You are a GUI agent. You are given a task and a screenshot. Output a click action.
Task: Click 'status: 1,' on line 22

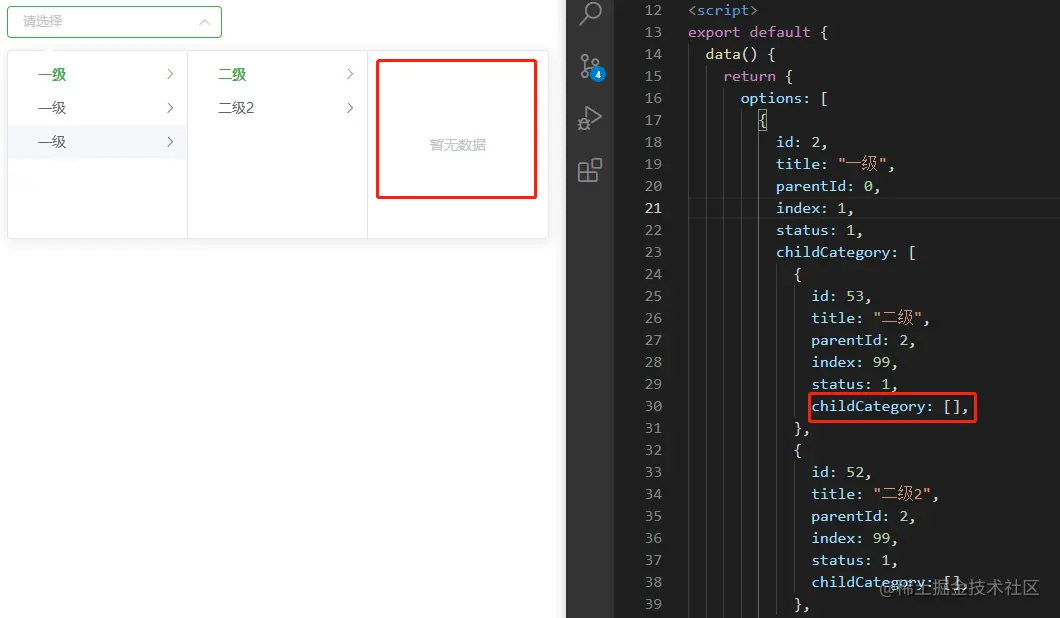coord(819,231)
